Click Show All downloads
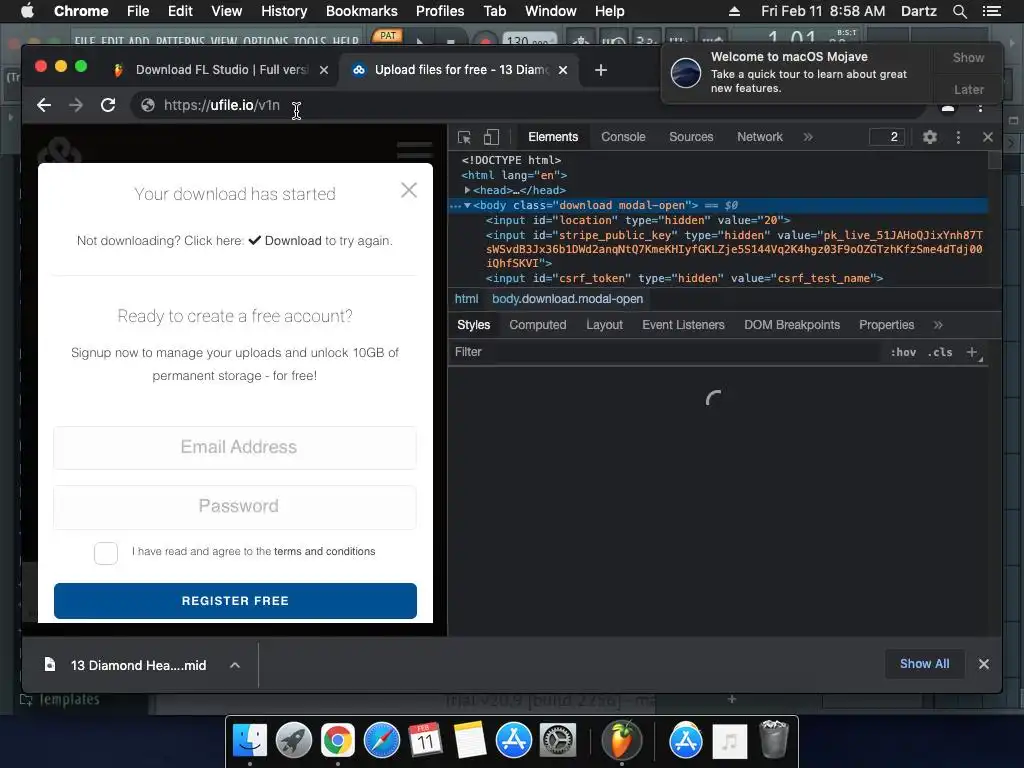 pos(924,664)
